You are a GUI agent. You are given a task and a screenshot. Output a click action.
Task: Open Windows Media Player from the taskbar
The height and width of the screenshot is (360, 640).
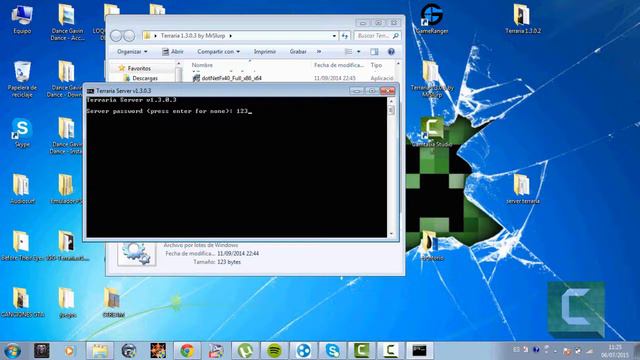(x=69, y=351)
